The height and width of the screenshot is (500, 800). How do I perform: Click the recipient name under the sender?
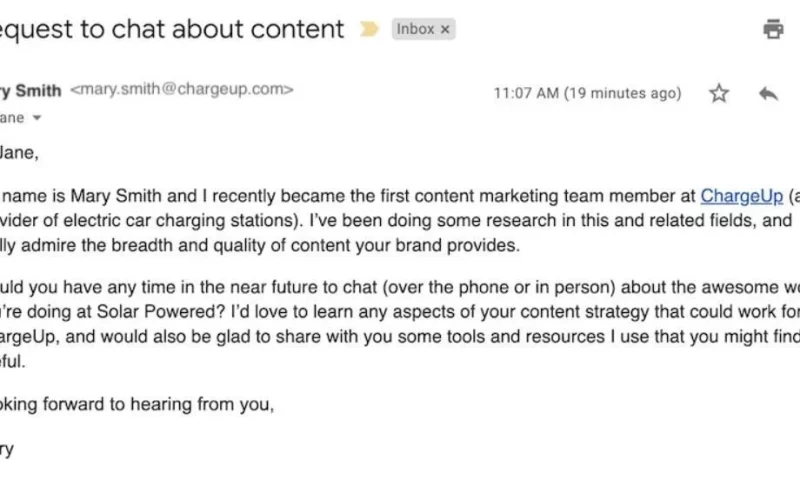(x=12, y=118)
